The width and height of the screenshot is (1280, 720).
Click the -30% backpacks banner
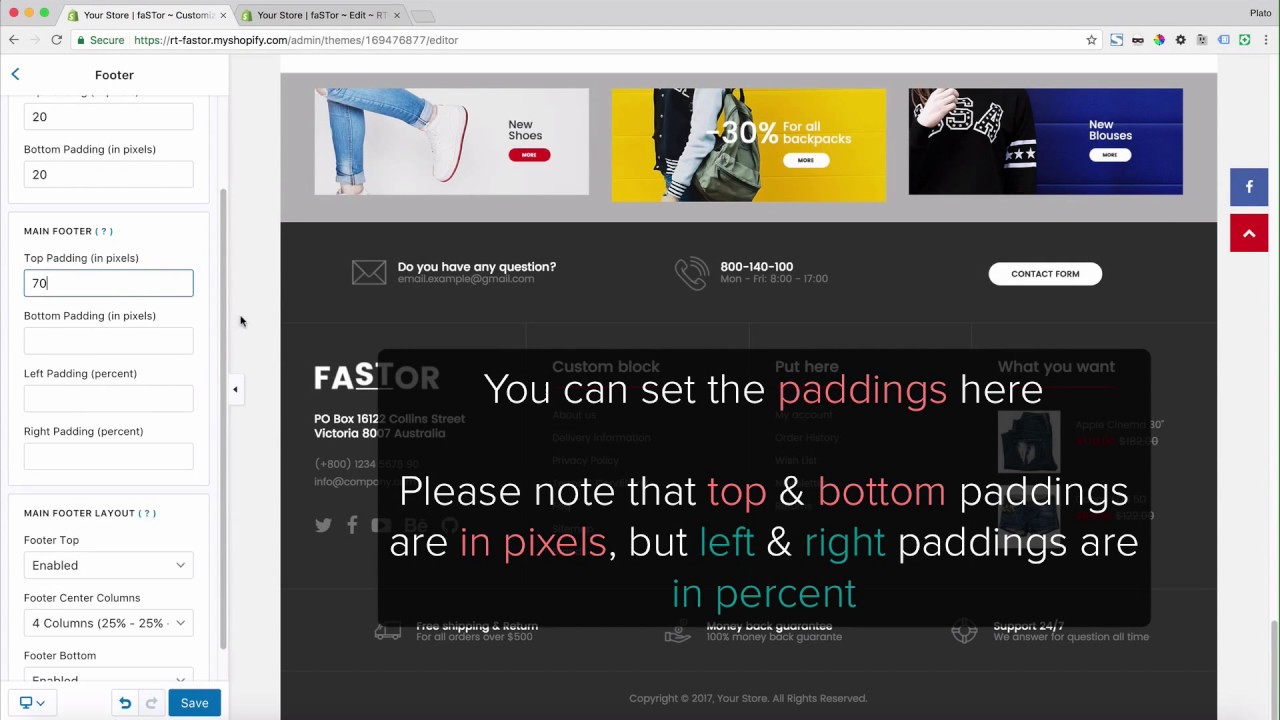point(749,145)
